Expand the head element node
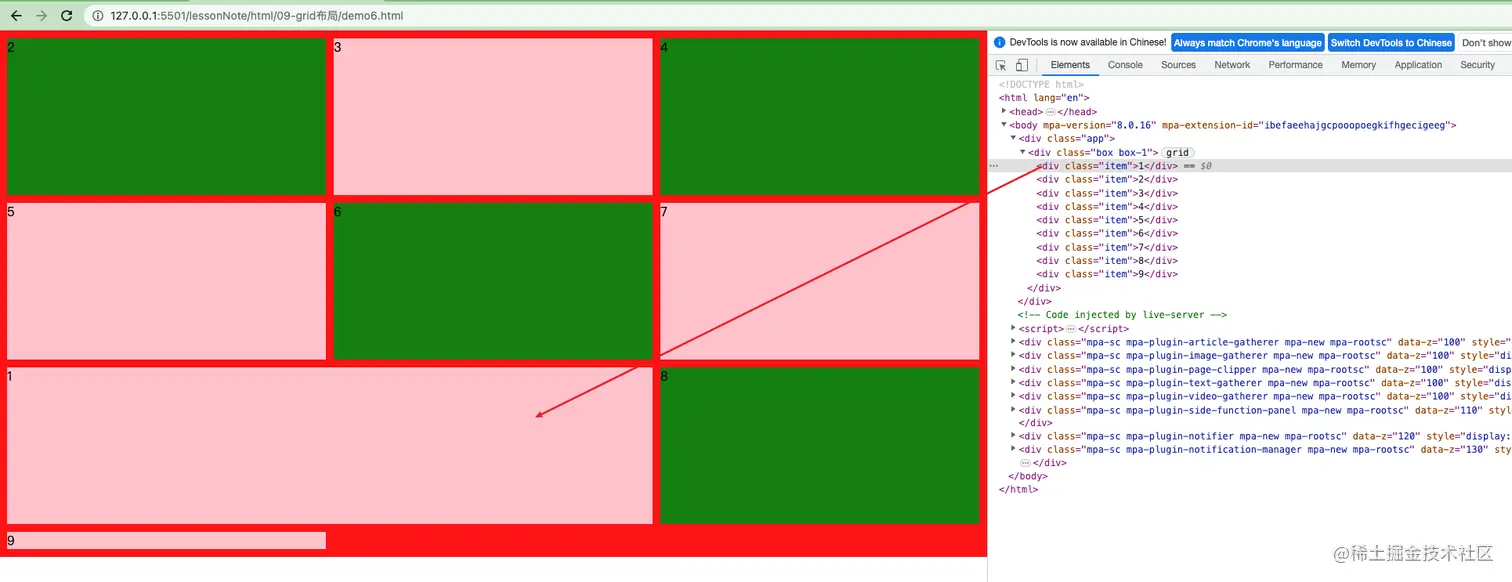This screenshot has width=1512, height=582. coord(1004,111)
